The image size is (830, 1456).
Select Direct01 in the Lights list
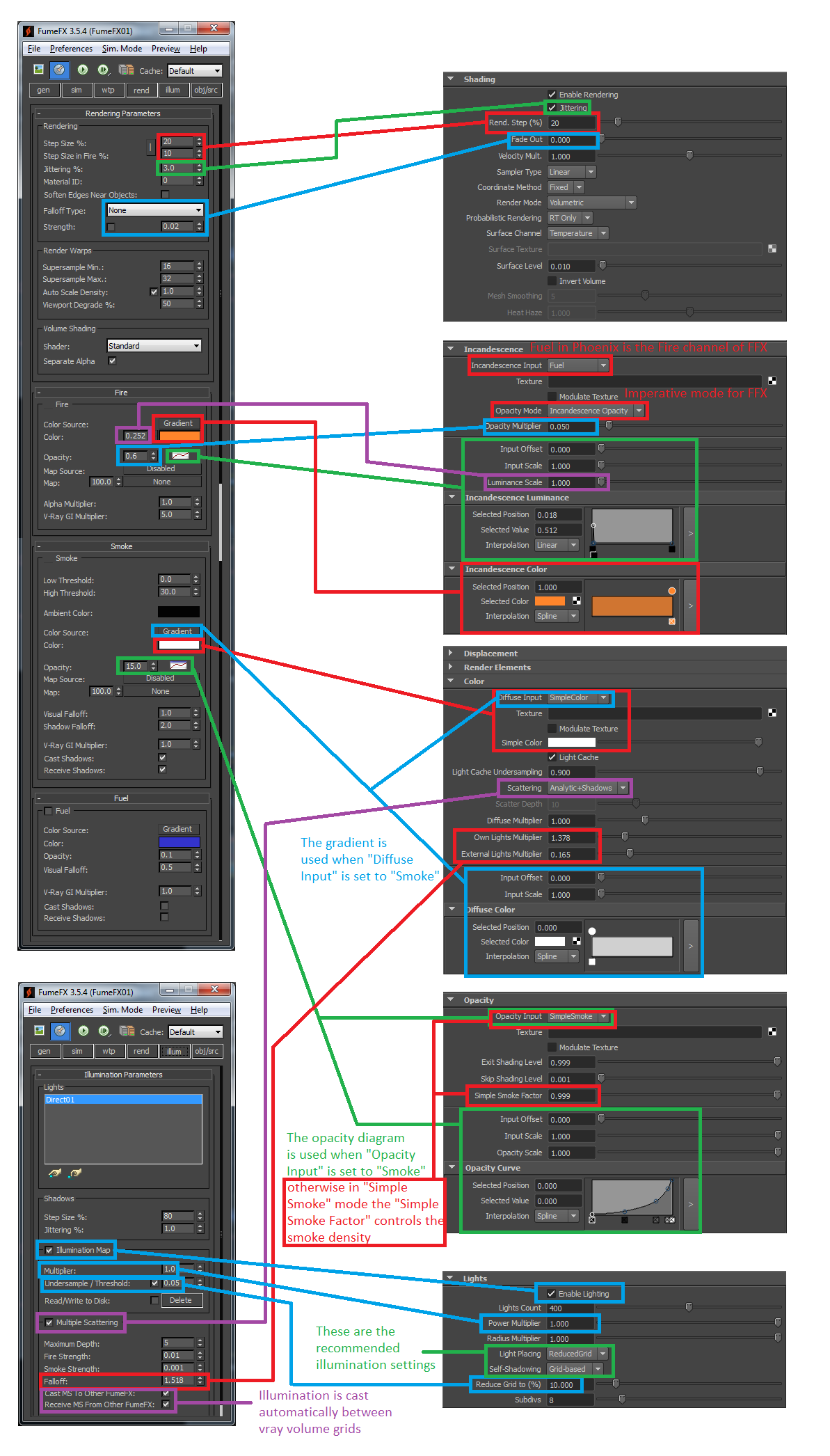pos(123,1100)
